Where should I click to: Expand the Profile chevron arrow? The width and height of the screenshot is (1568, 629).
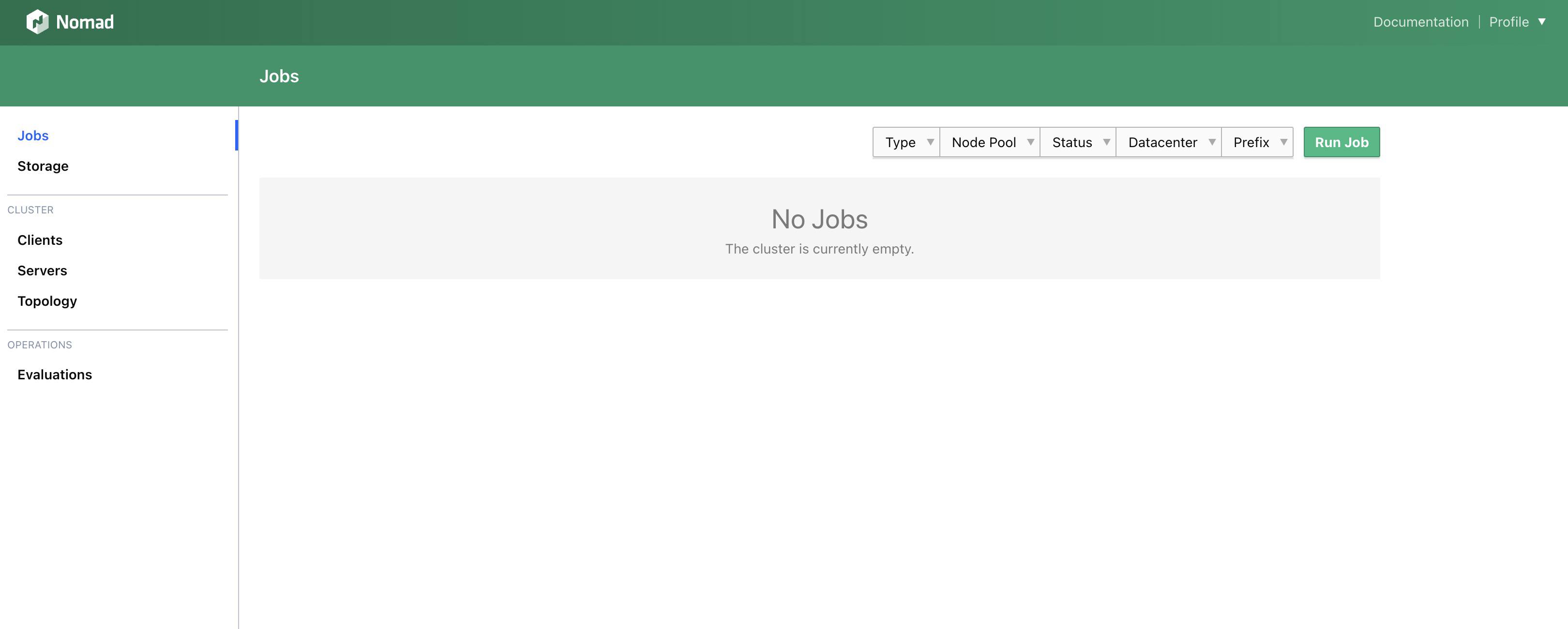coord(1543,21)
